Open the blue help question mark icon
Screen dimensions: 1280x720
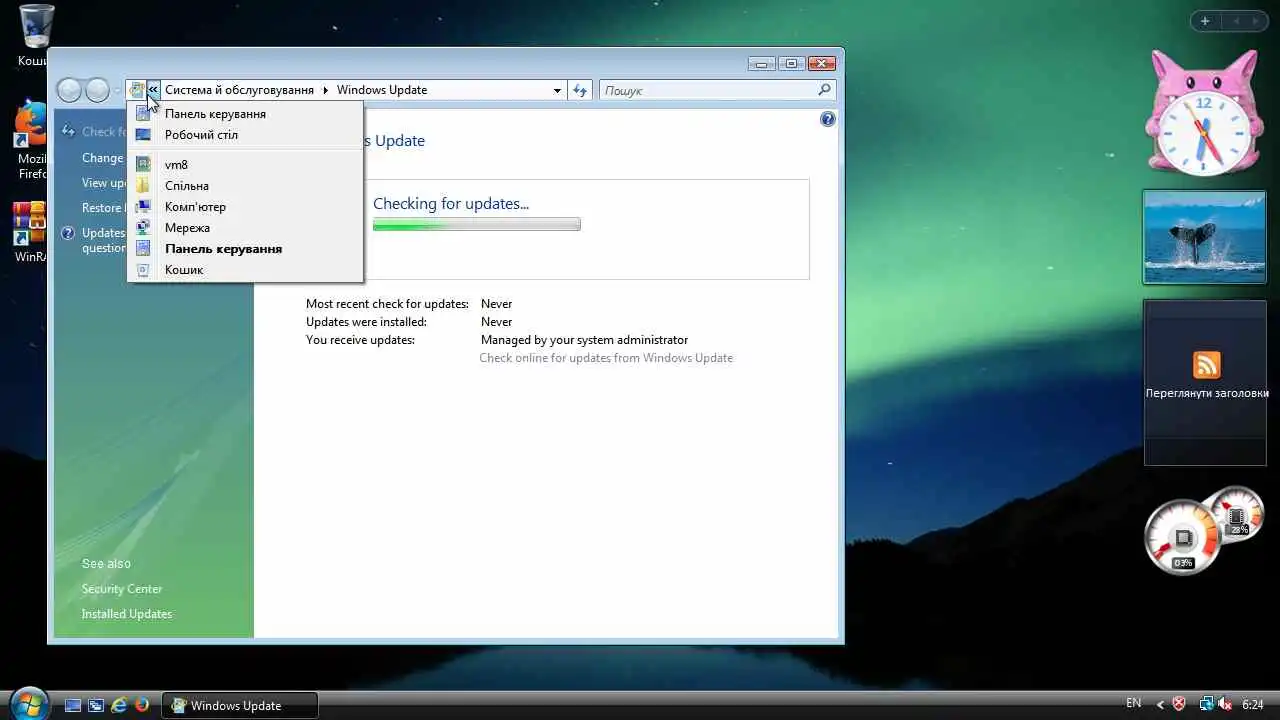coord(827,119)
